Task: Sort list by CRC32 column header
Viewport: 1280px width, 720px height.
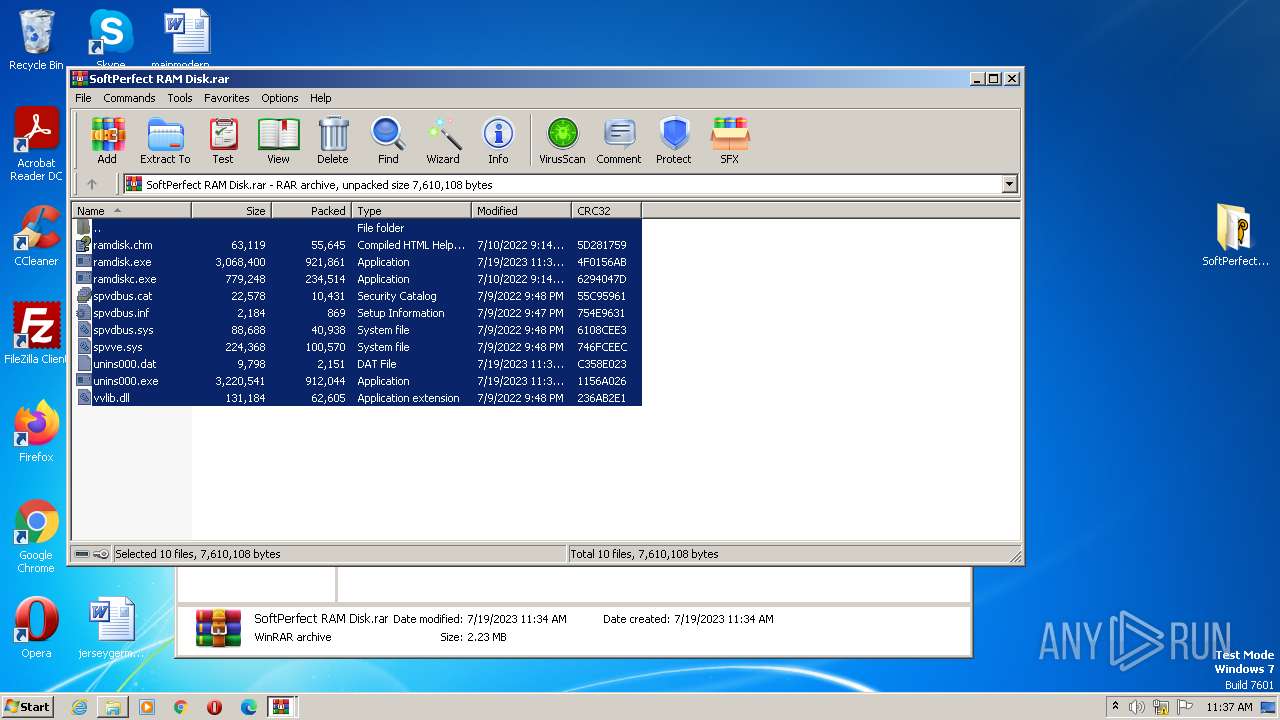Action: click(606, 210)
